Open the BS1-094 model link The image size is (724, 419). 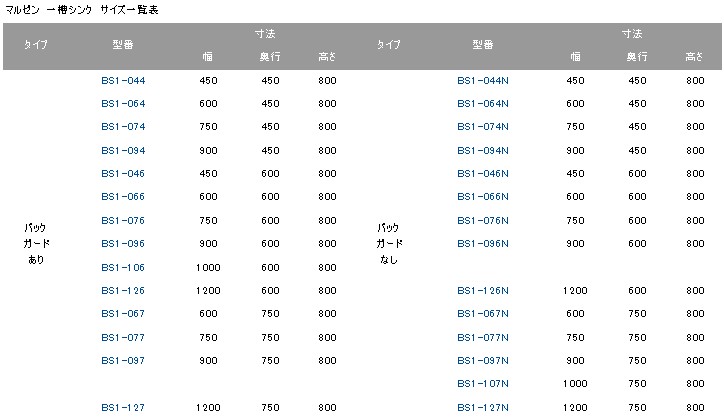pos(123,151)
